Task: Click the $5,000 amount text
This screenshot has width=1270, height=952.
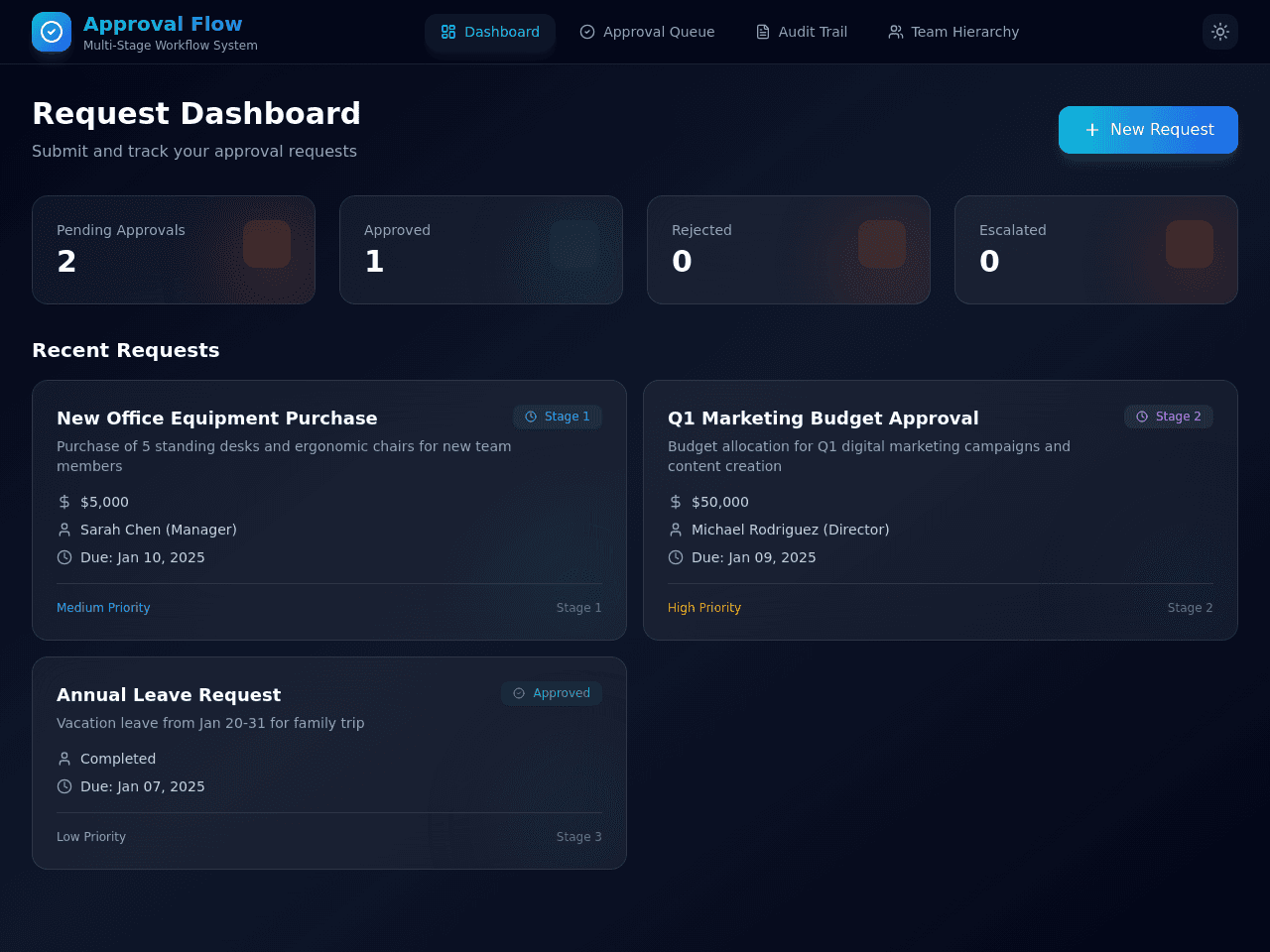Action: pyautogui.click(x=104, y=502)
